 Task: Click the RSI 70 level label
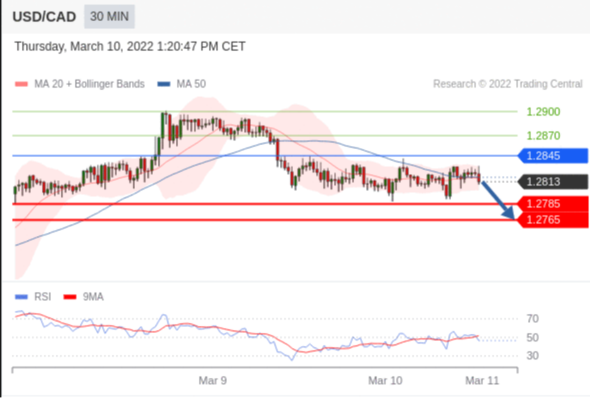point(532,319)
